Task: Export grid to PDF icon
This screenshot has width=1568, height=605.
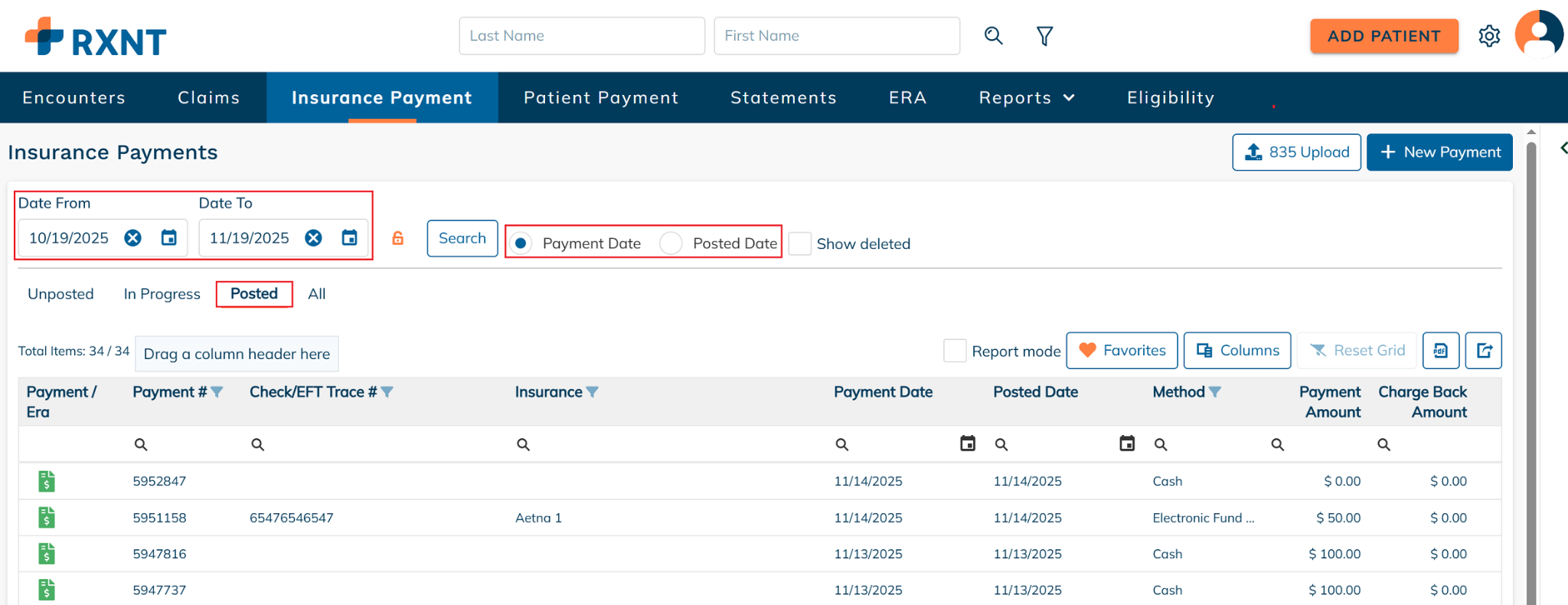Action: [x=1440, y=351]
